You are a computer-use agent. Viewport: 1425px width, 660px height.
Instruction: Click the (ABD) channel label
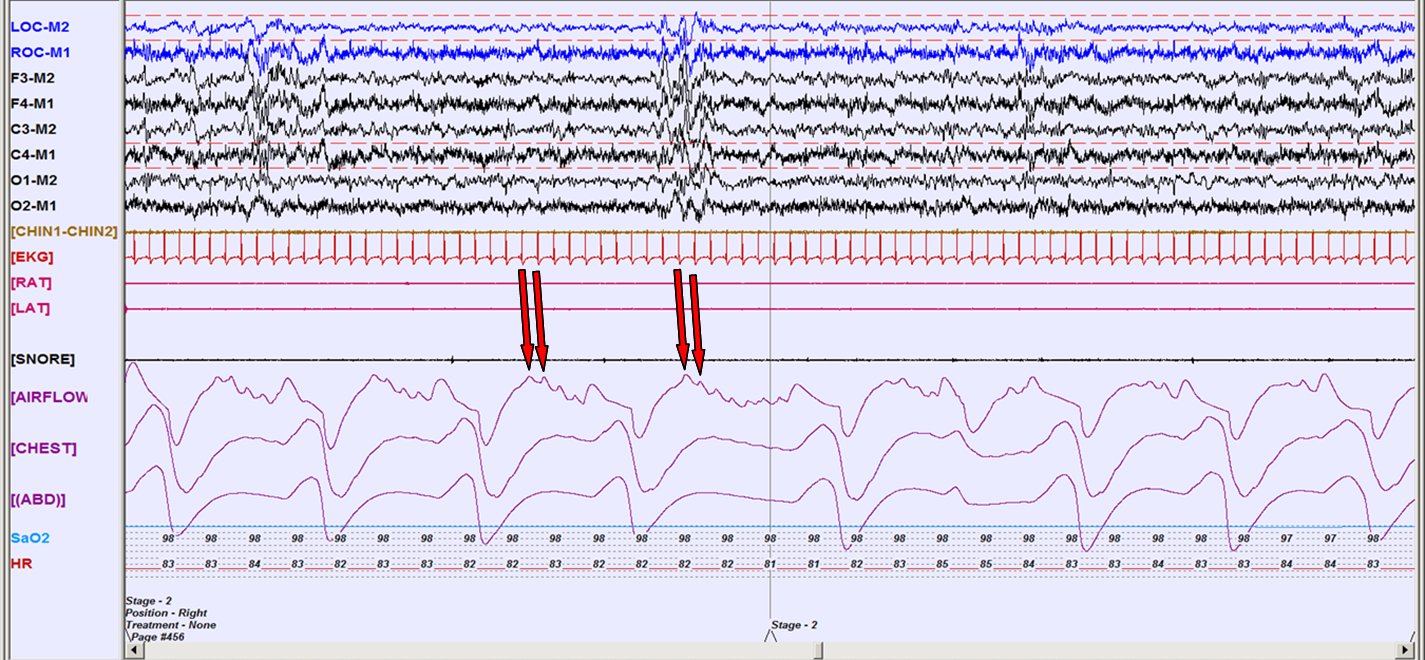click(38, 498)
